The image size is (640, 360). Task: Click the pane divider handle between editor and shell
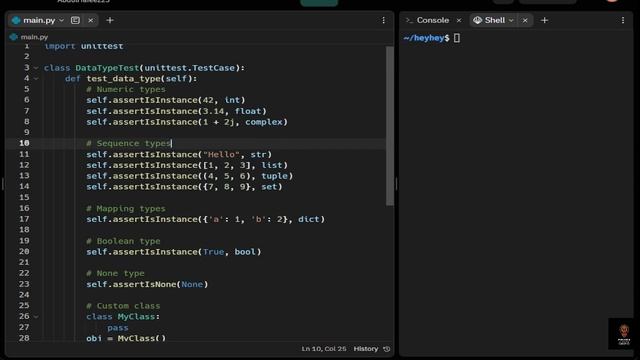coord(396,184)
